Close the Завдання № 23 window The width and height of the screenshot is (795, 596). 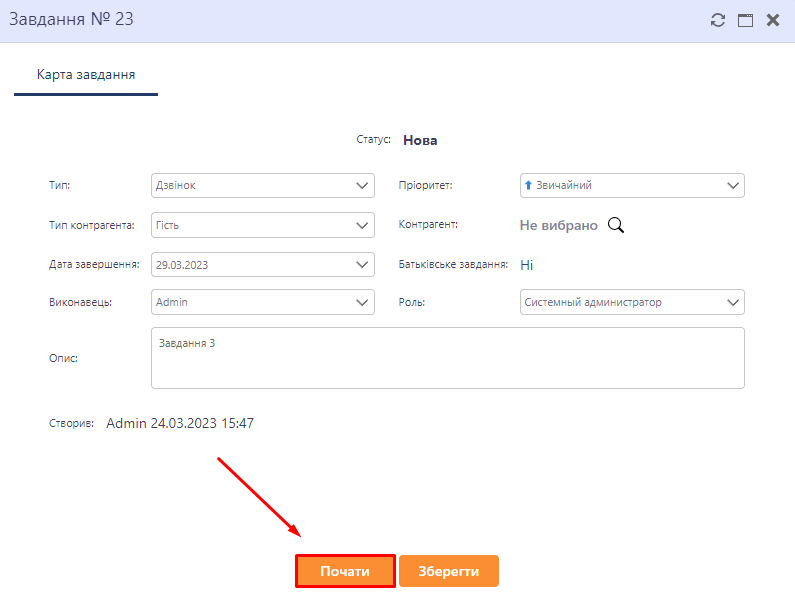tap(773, 20)
